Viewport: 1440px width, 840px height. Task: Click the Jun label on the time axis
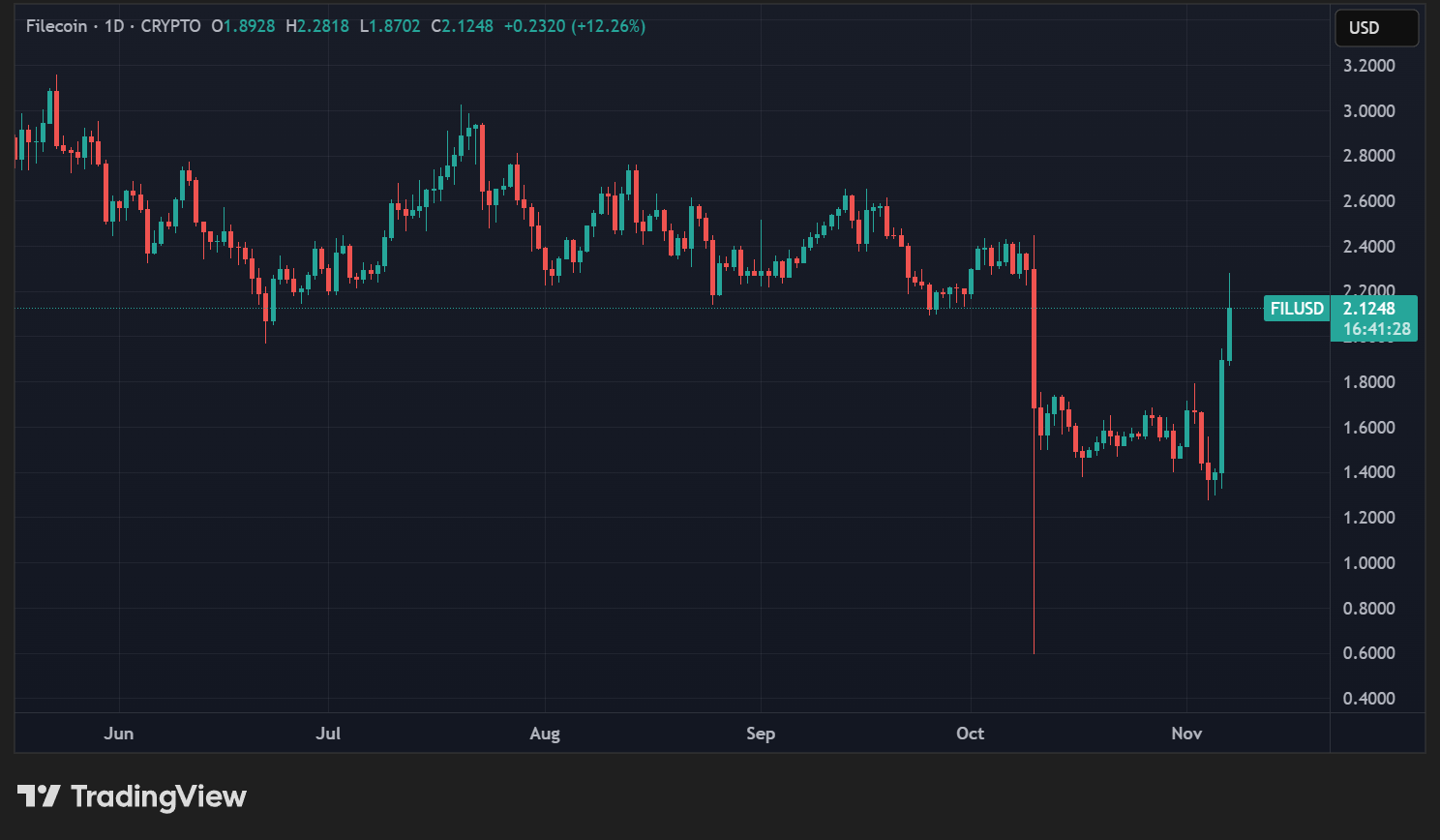coord(118,733)
